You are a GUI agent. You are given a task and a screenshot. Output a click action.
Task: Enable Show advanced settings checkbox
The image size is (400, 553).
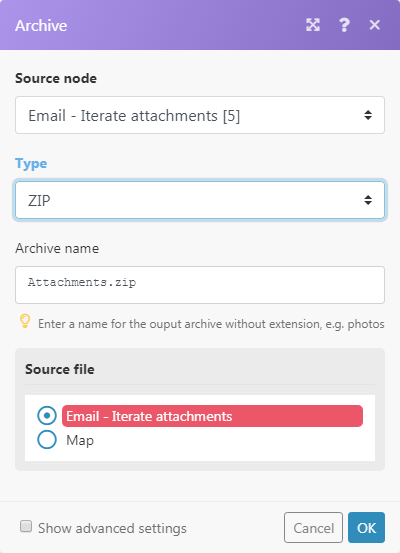coord(26,526)
